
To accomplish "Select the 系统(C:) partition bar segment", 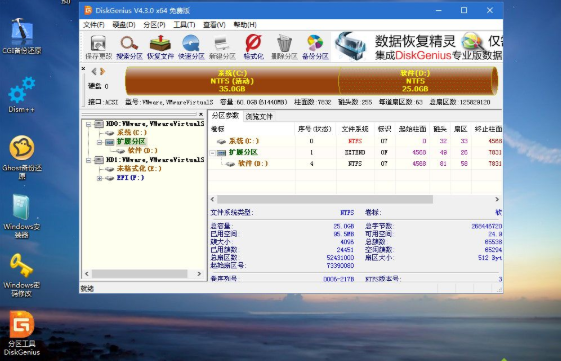I will tap(232, 81).
